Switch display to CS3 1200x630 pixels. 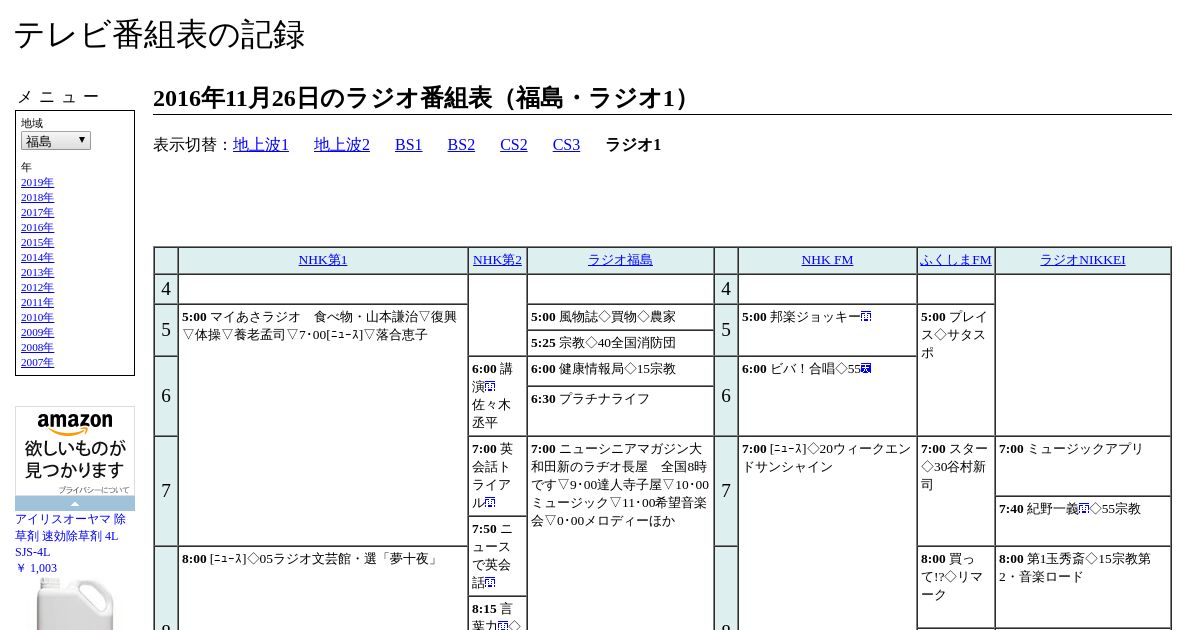(x=566, y=145)
